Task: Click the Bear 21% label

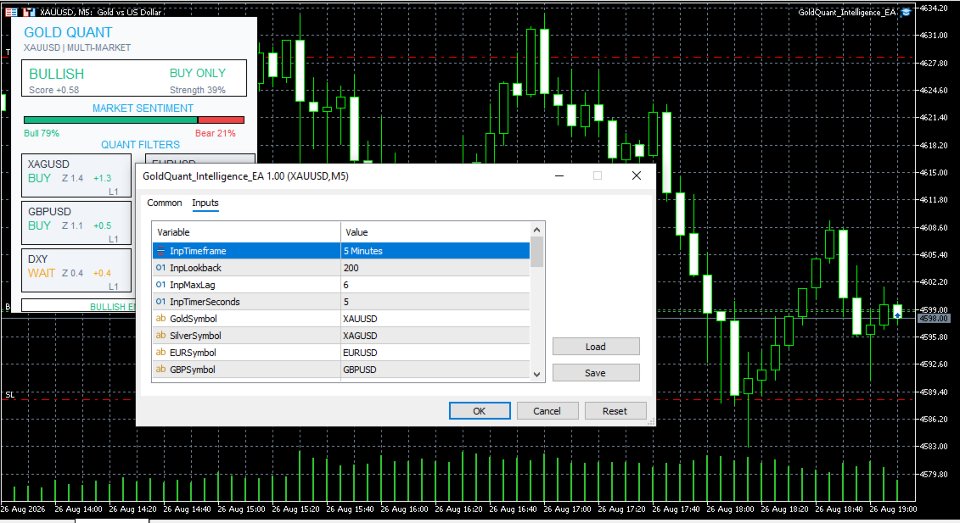Action: 216,133
